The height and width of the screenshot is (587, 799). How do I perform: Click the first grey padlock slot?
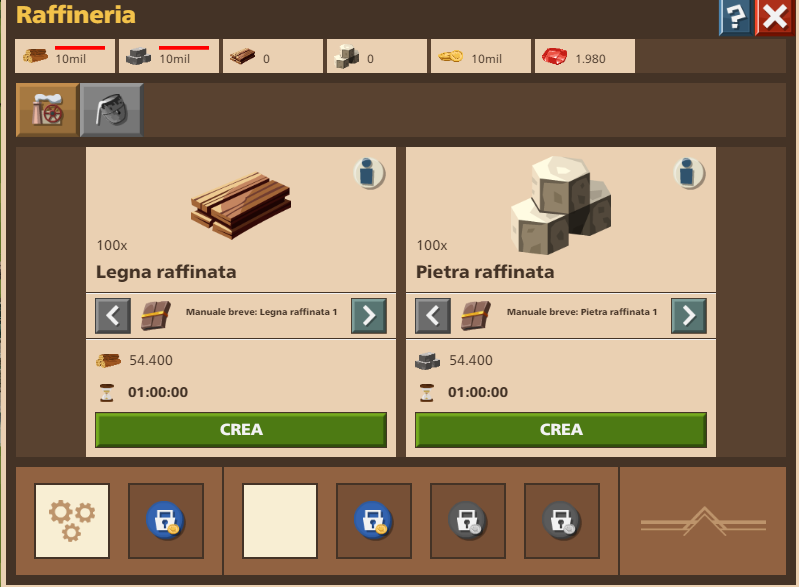pos(468,521)
